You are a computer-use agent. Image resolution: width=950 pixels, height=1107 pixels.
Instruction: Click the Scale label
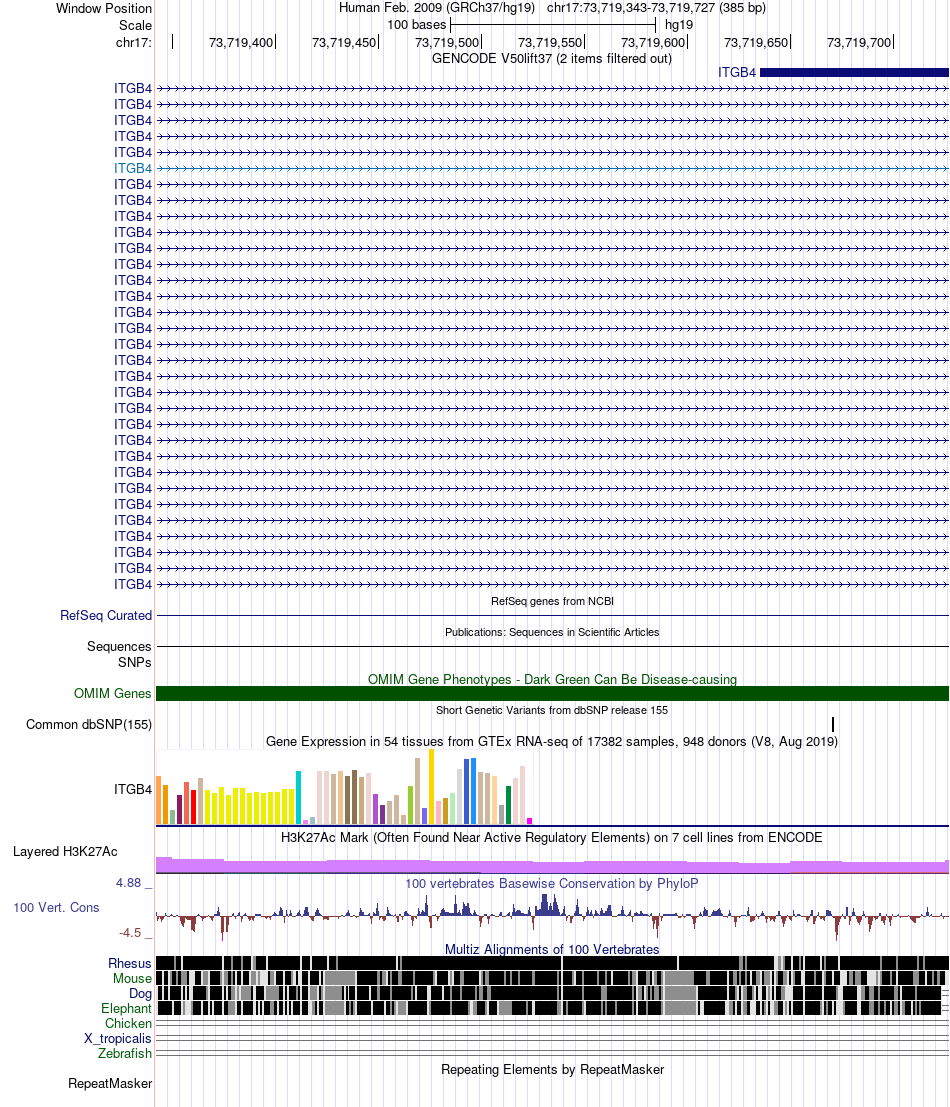[136, 25]
